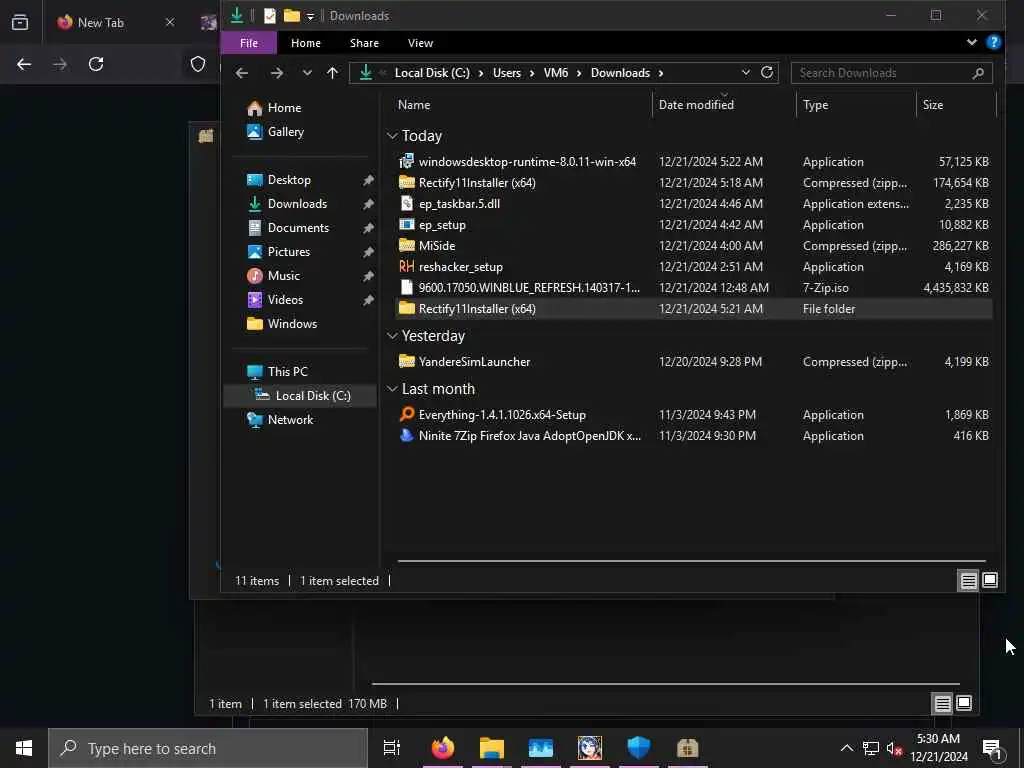1024x768 pixels.
Task: Click the taskbar search box
Action: [208, 748]
